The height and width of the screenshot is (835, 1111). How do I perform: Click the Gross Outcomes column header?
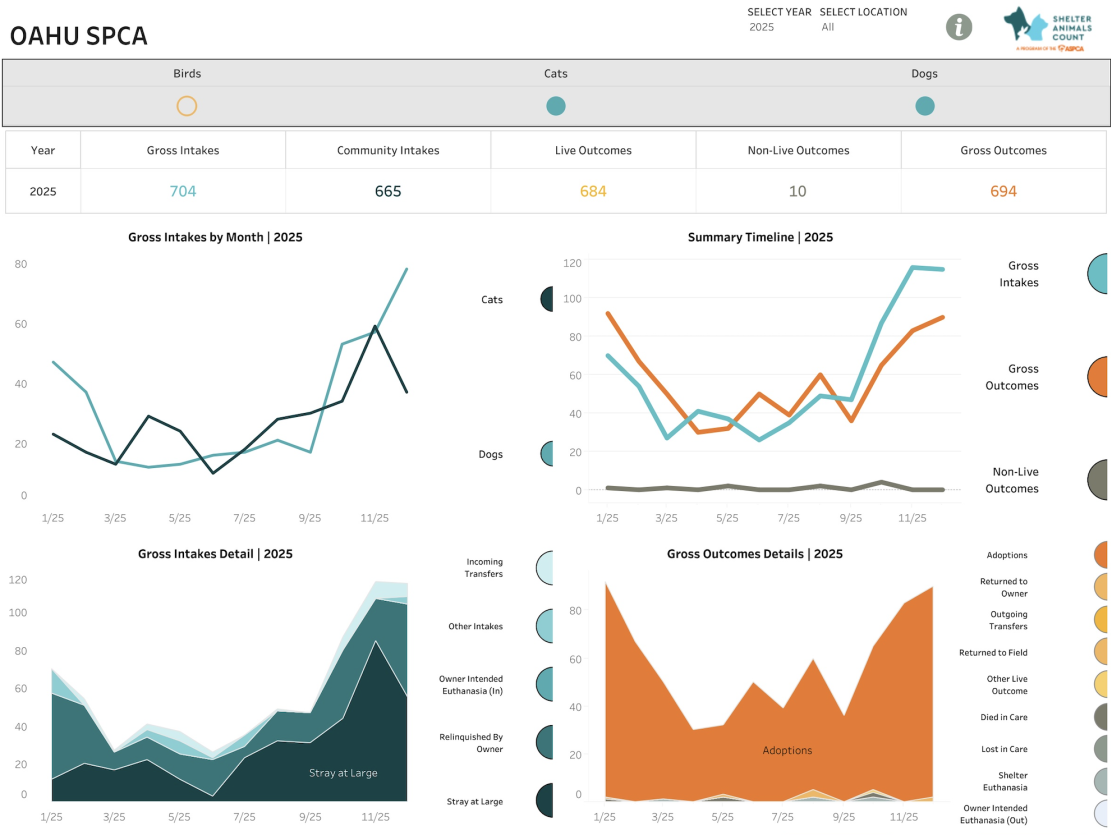pyautogui.click(x=1003, y=150)
